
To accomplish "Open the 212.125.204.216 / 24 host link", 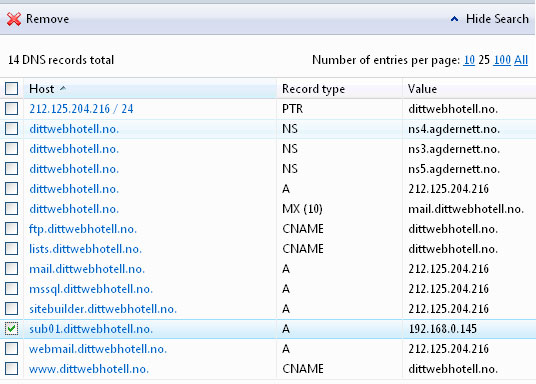I will (x=81, y=109).
